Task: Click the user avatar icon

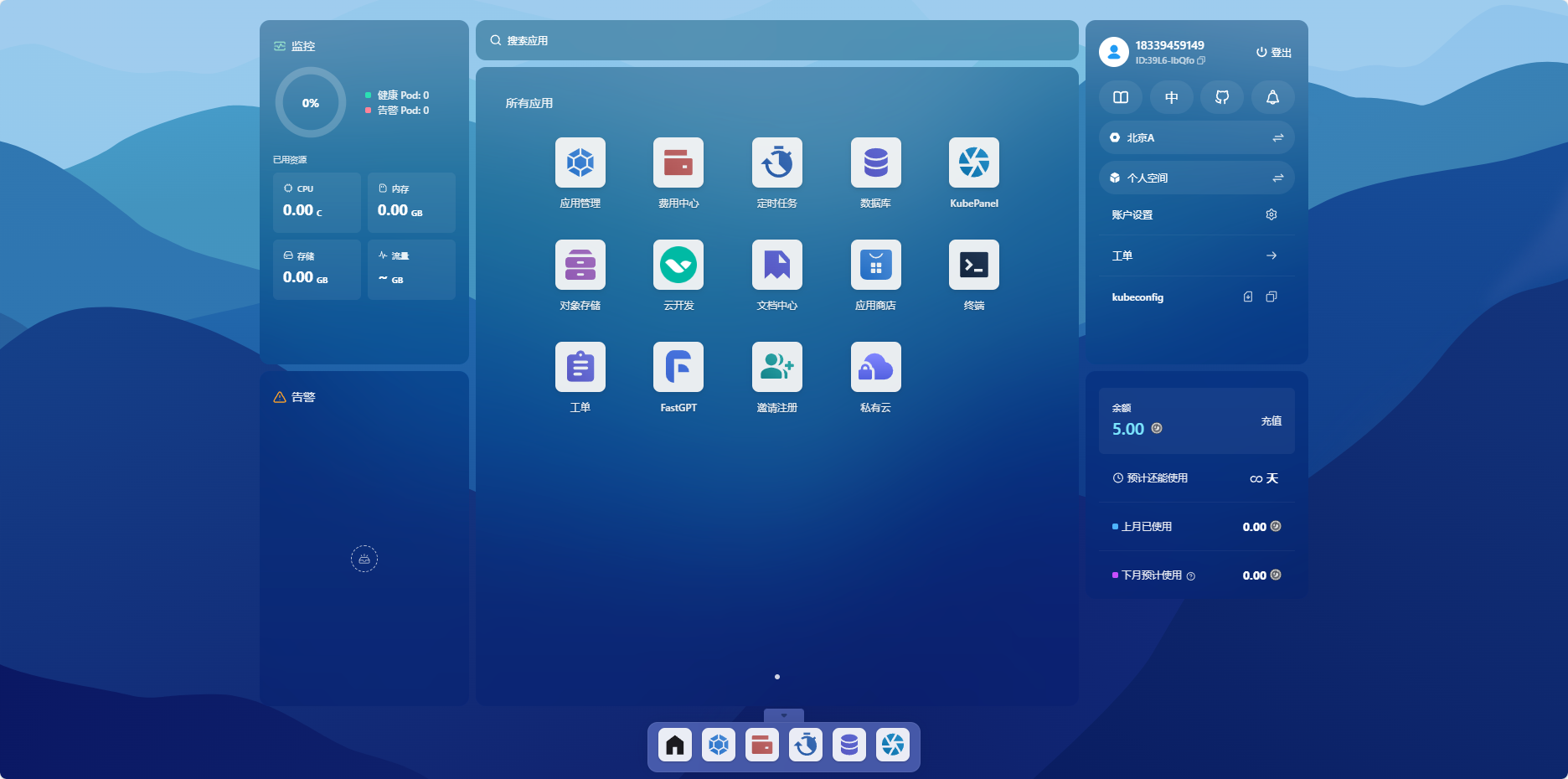Action: pyautogui.click(x=1114, y=52)
